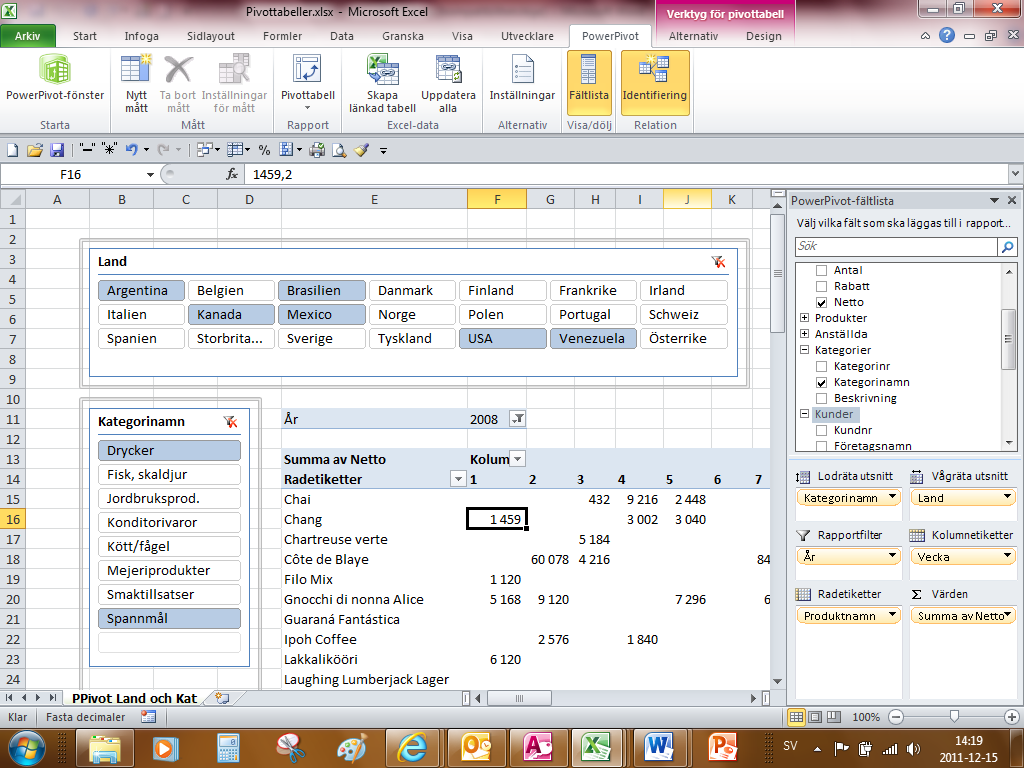Click the formula bar showing 1459,2

(x=626, y=174)
